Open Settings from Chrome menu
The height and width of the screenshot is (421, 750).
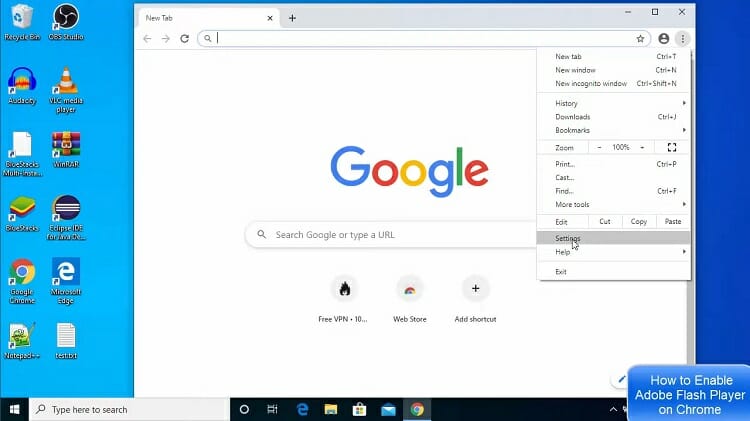pyautogui.click(x=614, y=238)
